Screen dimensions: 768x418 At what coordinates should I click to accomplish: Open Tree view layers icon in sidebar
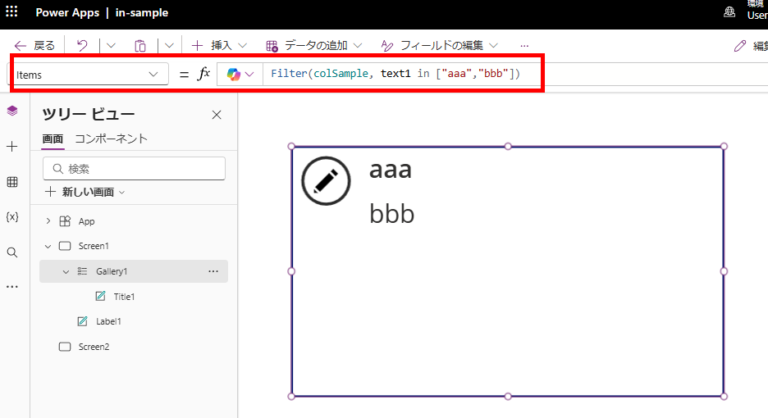coord(12,111)
